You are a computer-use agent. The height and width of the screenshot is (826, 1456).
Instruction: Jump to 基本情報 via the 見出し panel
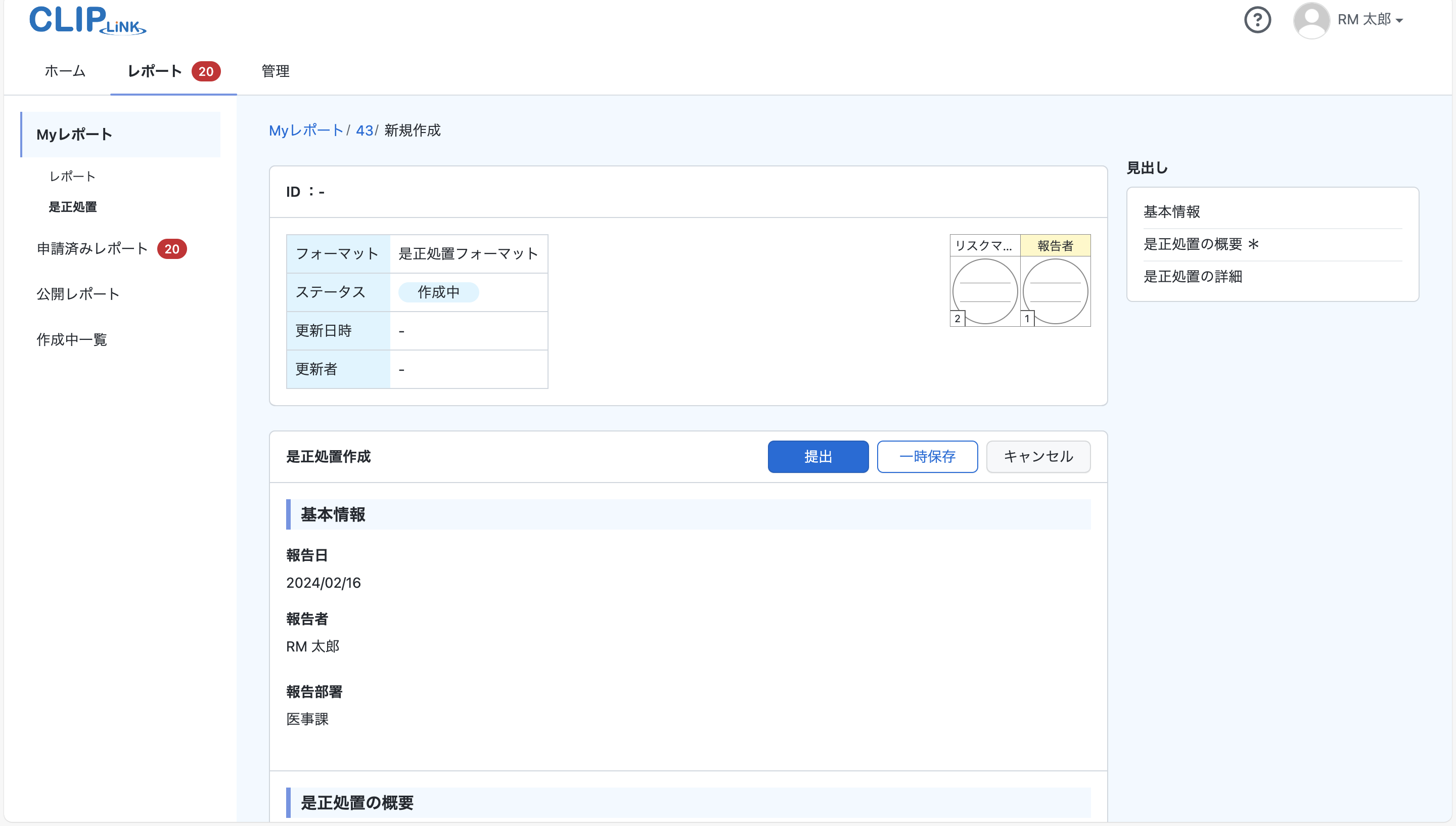click(x=1171, y=212)
